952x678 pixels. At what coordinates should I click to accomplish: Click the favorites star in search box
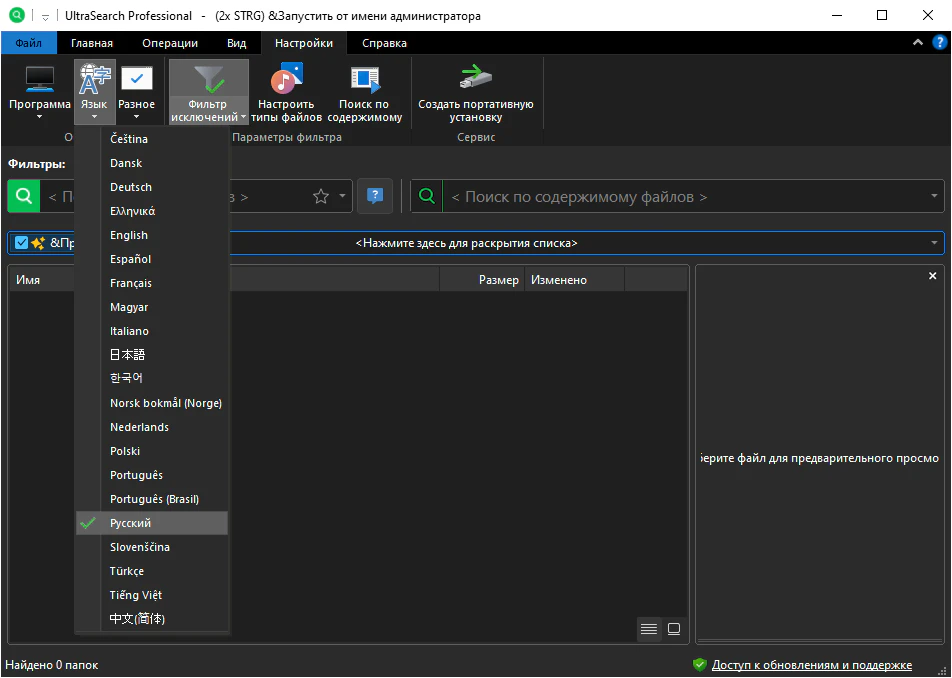tap(321, 197)
